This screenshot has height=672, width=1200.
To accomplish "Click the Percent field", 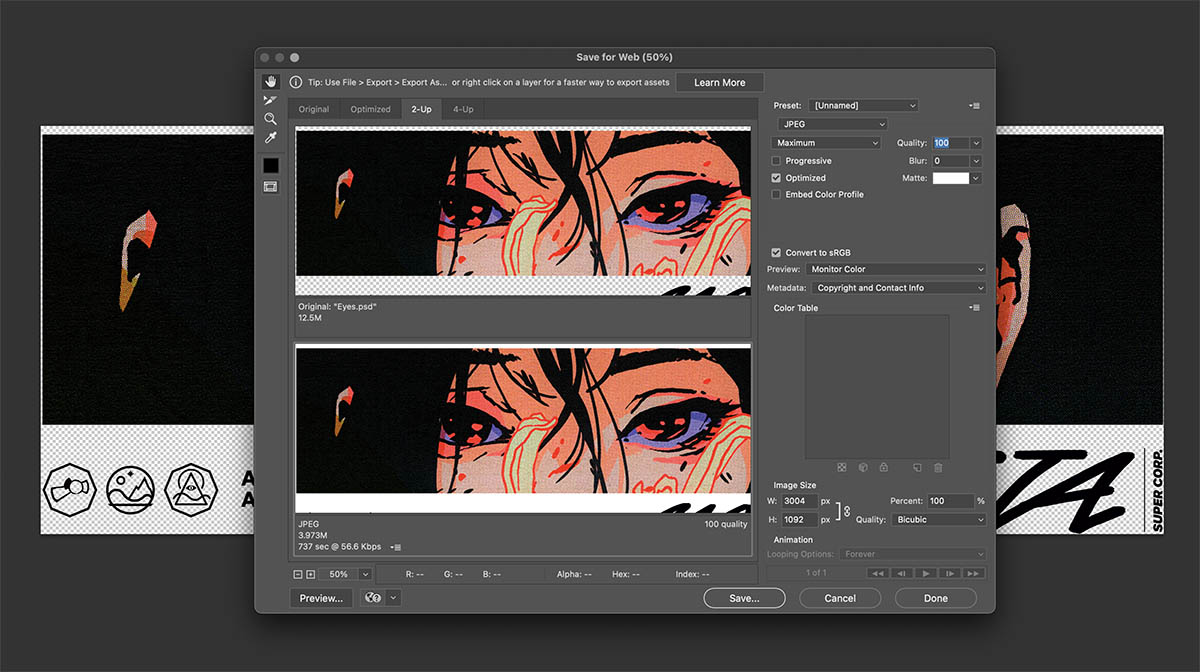I will point(950,501).
